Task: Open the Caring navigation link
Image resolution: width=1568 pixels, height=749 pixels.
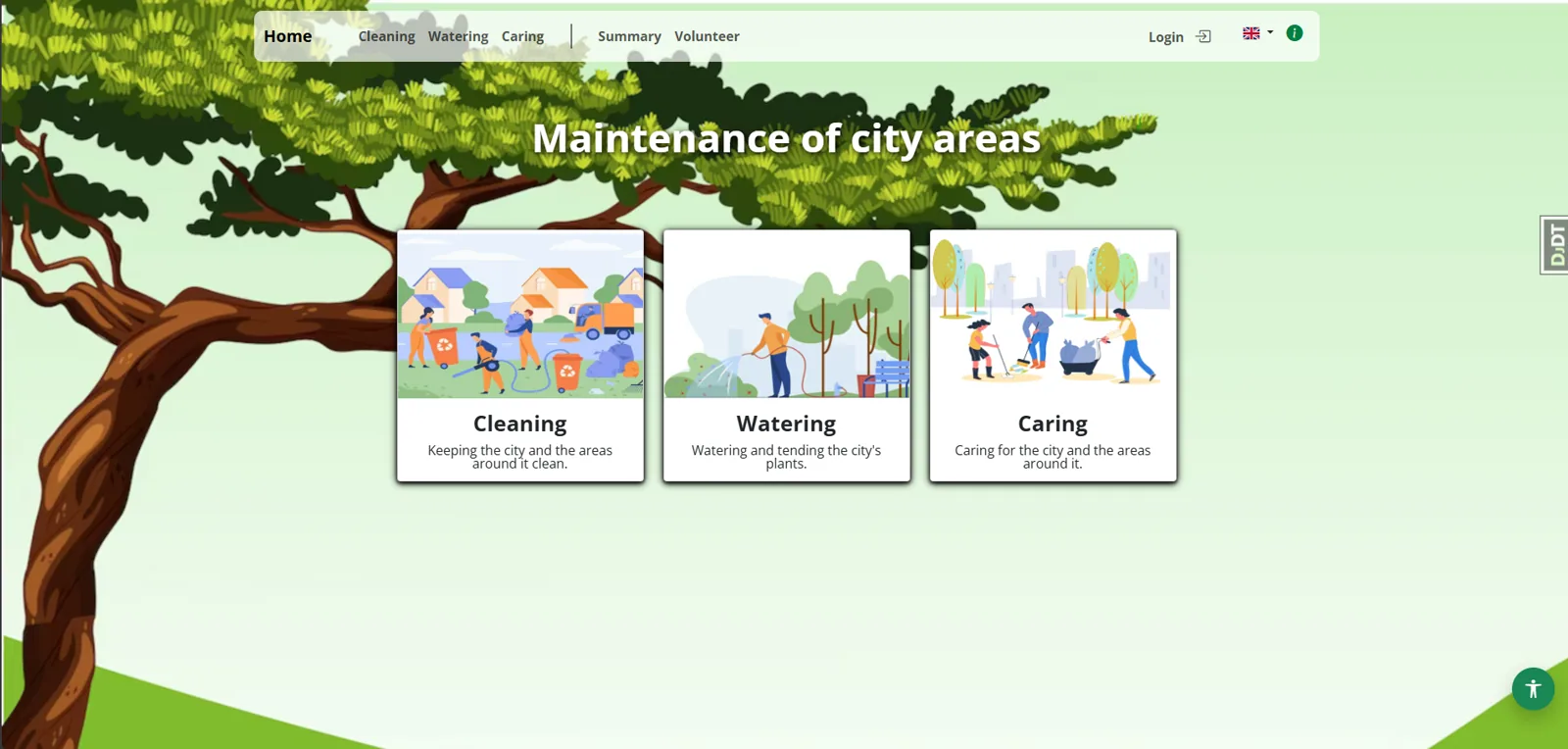Action: click(x=522, y=36)
